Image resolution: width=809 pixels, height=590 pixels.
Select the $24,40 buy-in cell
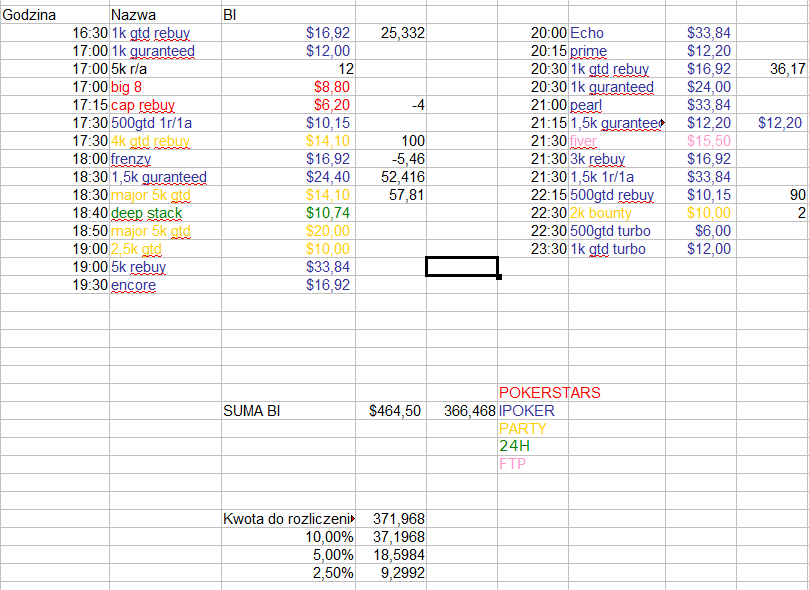pyautogui.click(x=288, y=177)
